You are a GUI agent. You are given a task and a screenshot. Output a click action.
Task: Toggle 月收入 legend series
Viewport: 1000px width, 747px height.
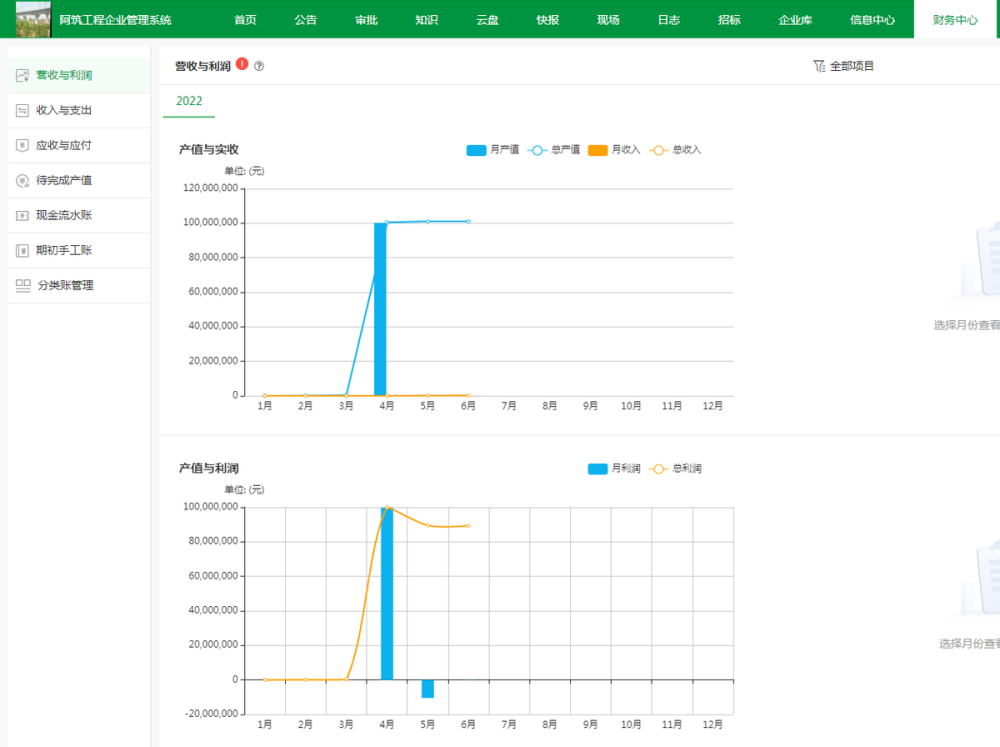pos(614,150)
